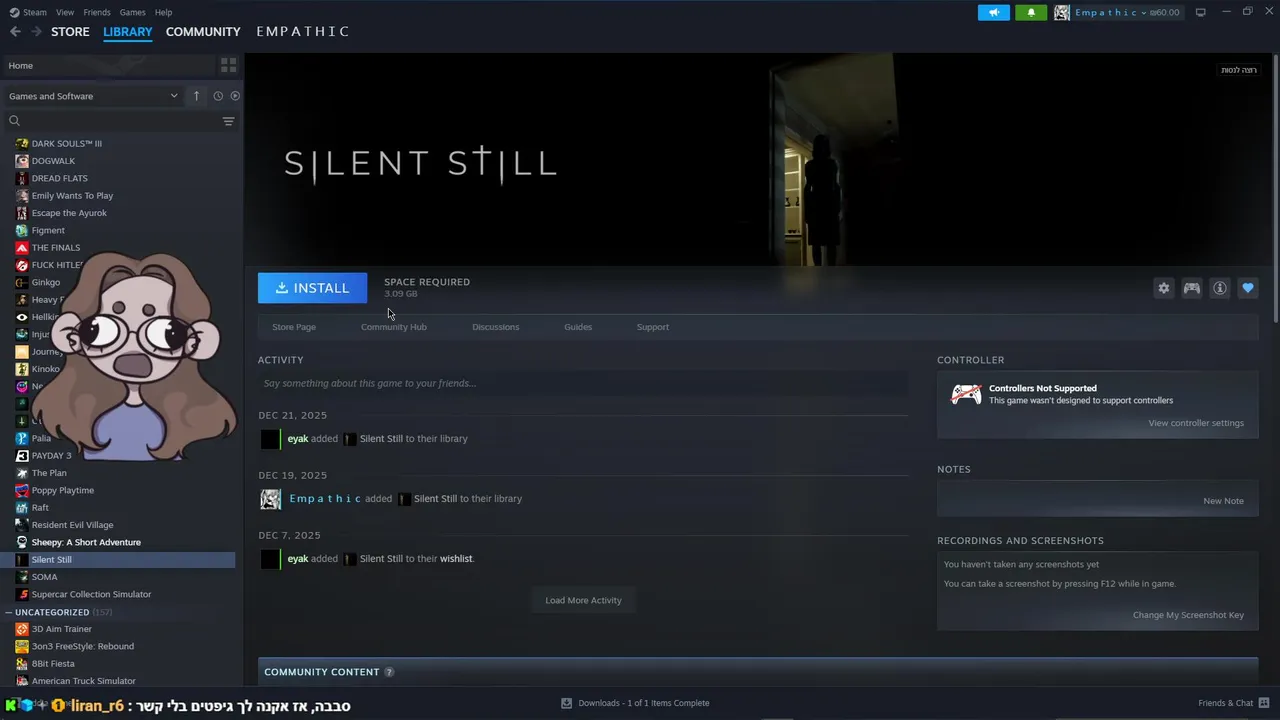
Task: Select American Truck Simulator
Action: 83,681
